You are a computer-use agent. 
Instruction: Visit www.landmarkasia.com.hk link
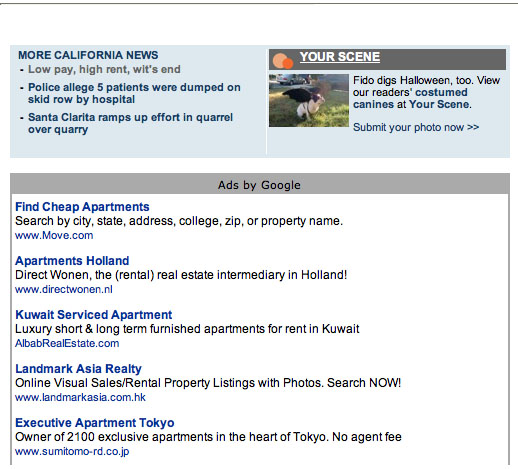point(80,397)
